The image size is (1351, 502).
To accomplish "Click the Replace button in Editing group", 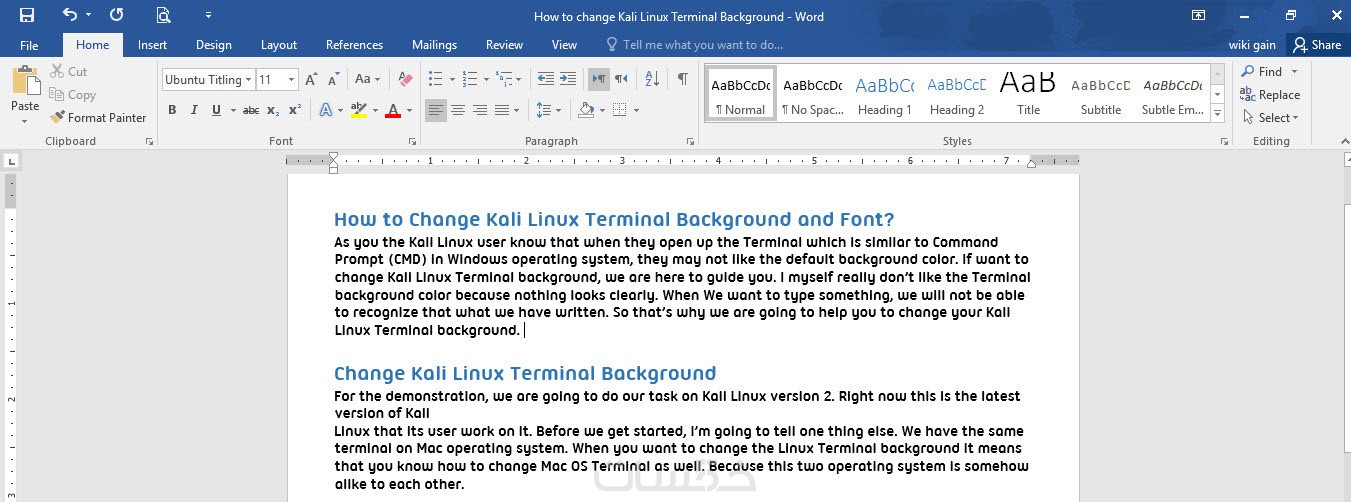I will point(1270,95).
